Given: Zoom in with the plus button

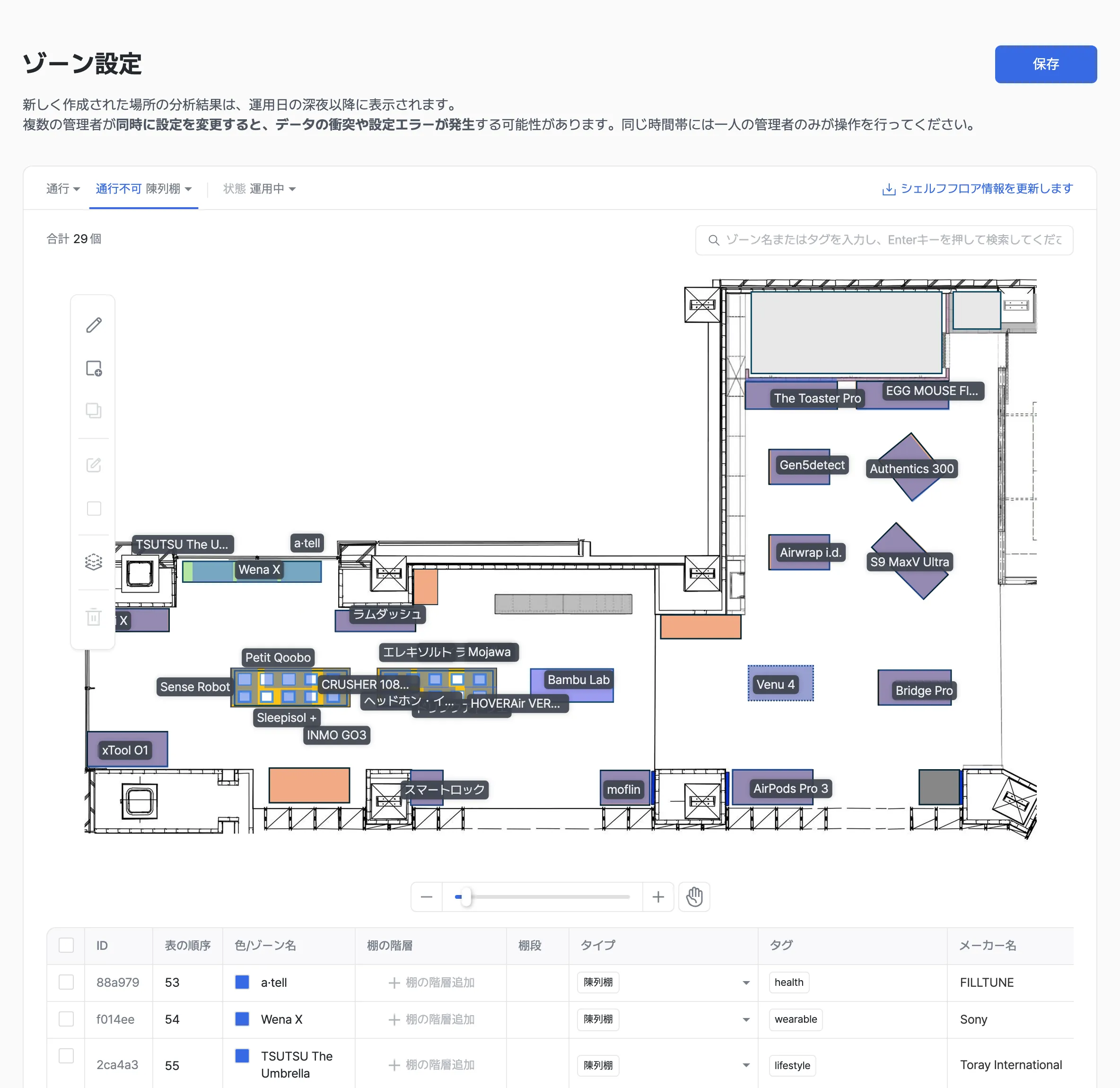Looking at the screenshot, I should pos(658,896).
